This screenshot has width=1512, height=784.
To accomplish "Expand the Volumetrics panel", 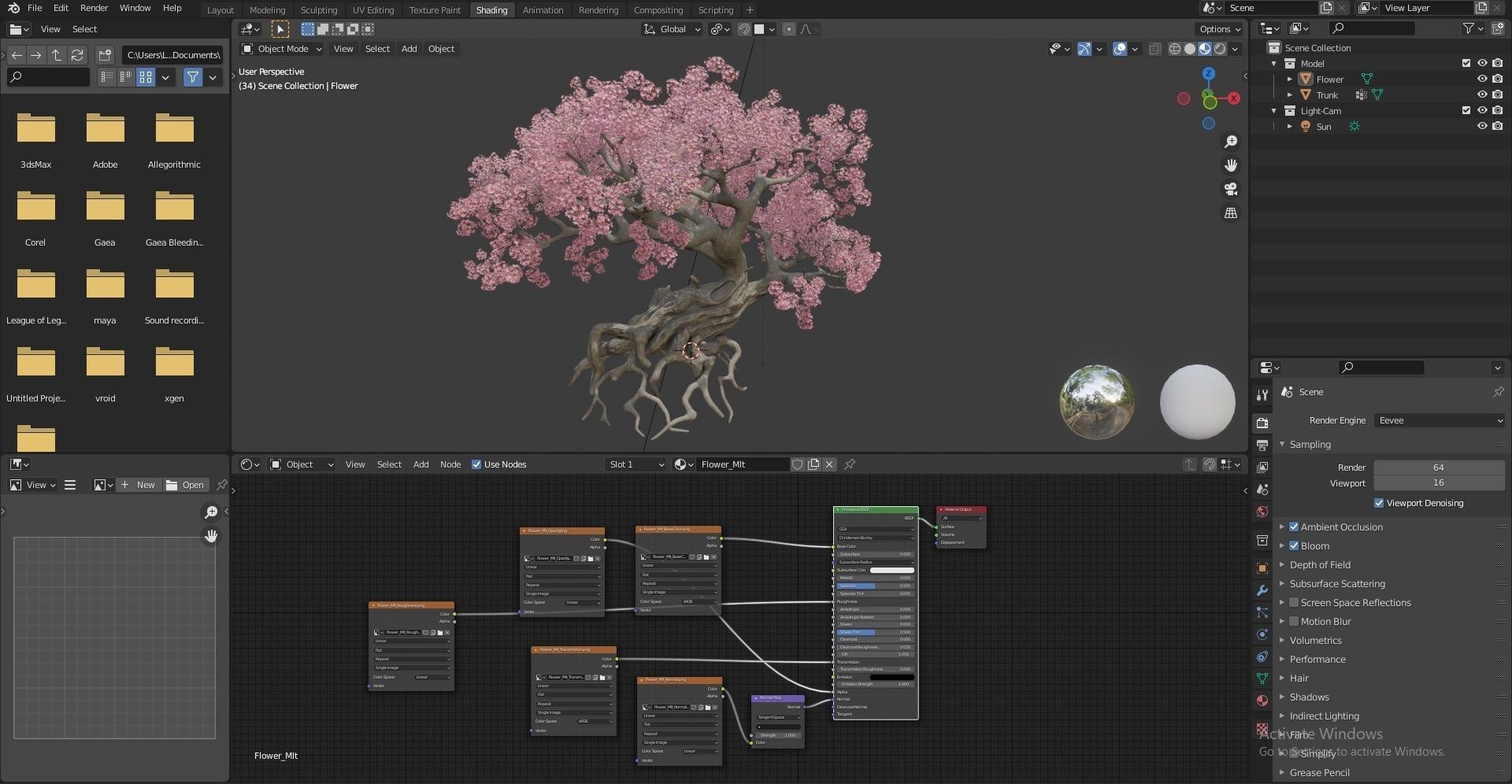I will (x=1315, y=641).
